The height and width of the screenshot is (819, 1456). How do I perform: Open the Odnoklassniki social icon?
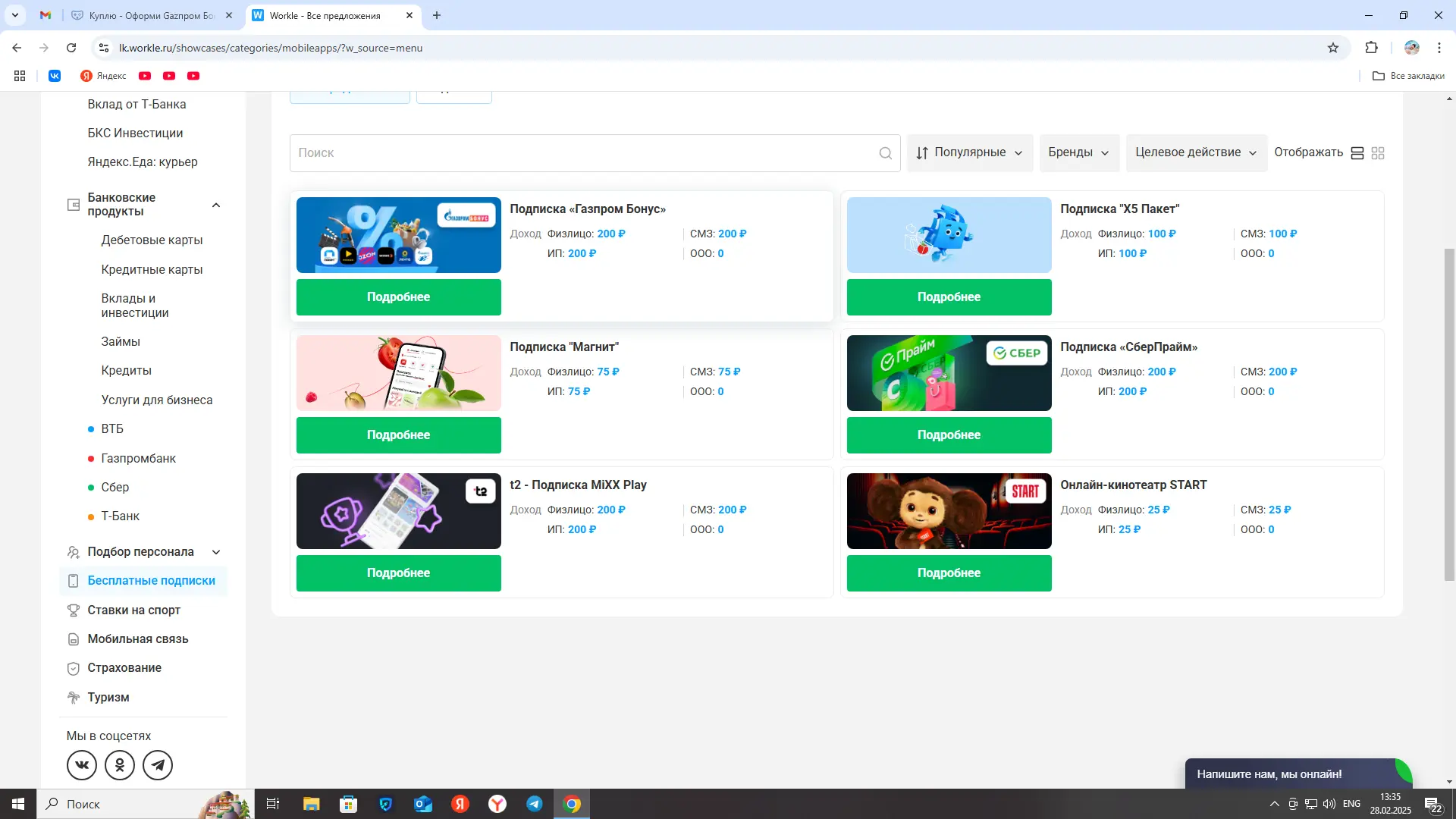pyautogui.click(x=120, y=764)
